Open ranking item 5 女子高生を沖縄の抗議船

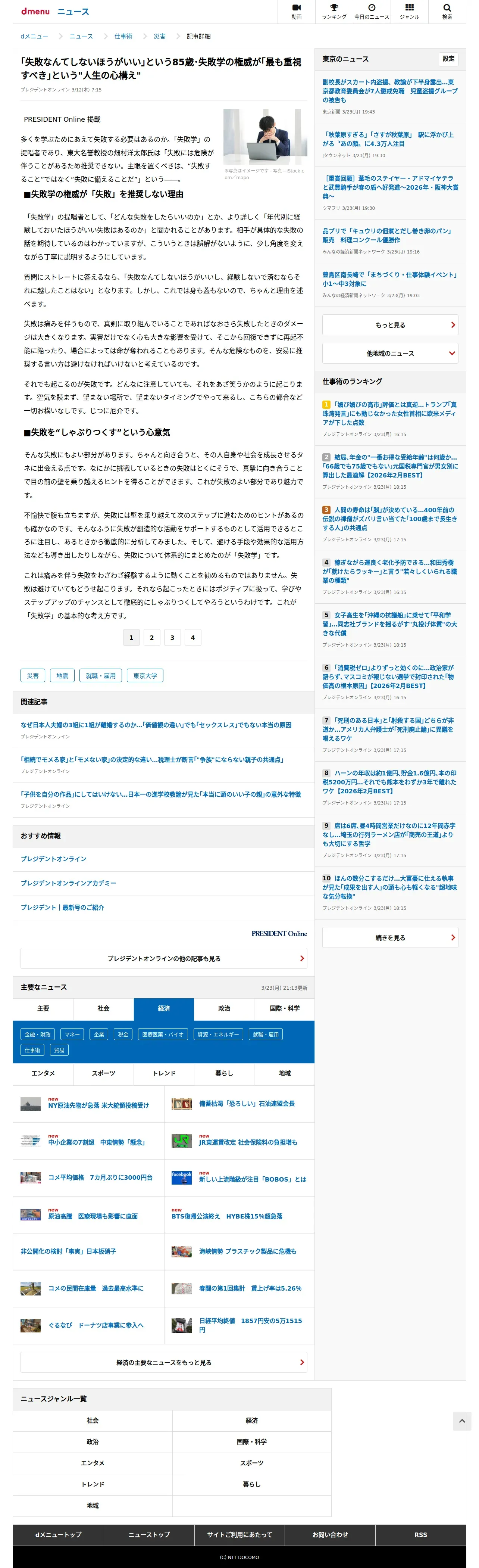[389, 624]
